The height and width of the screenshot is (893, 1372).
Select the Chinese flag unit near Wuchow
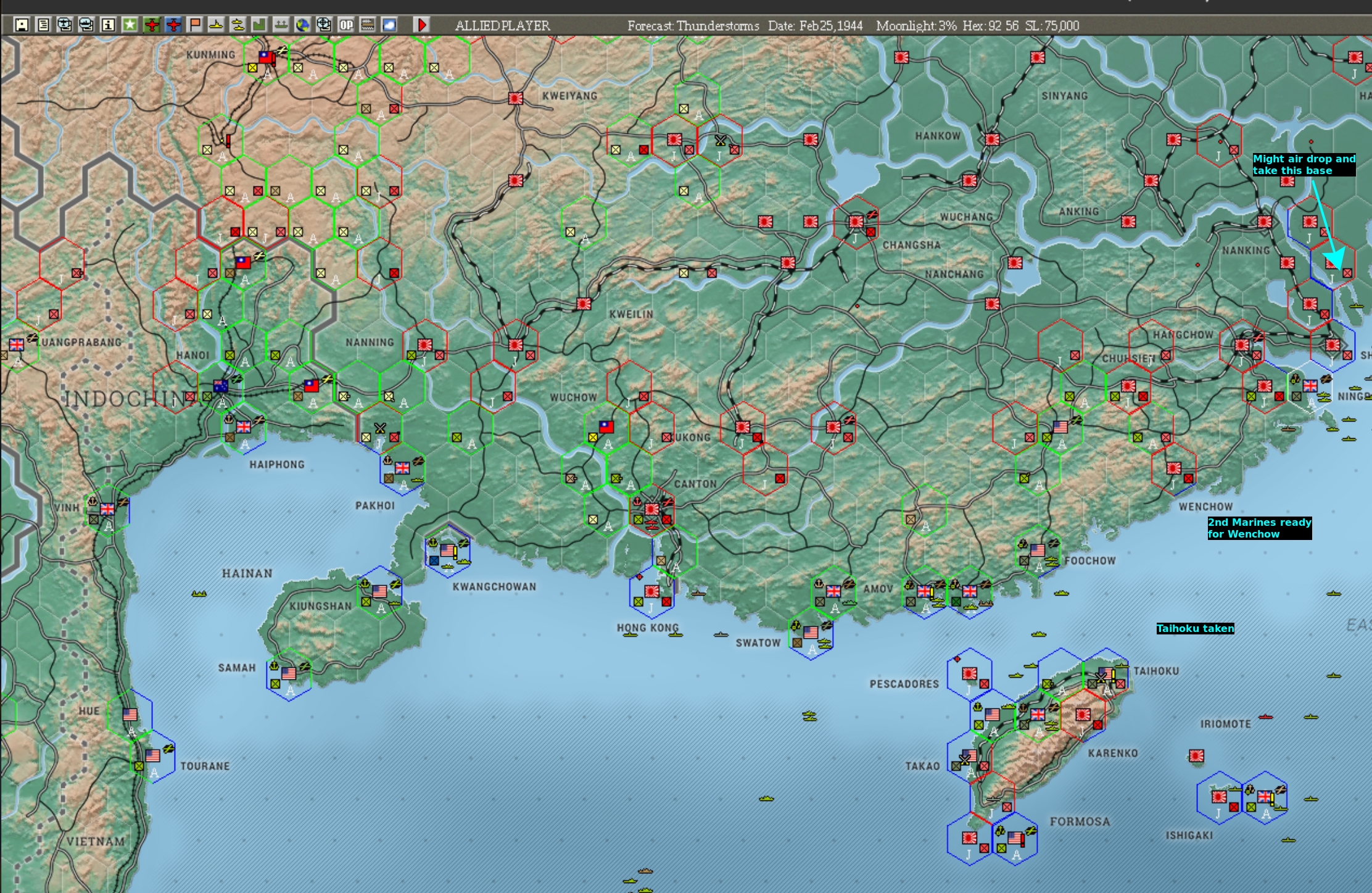pyautogui.click(x=606, y=426)
